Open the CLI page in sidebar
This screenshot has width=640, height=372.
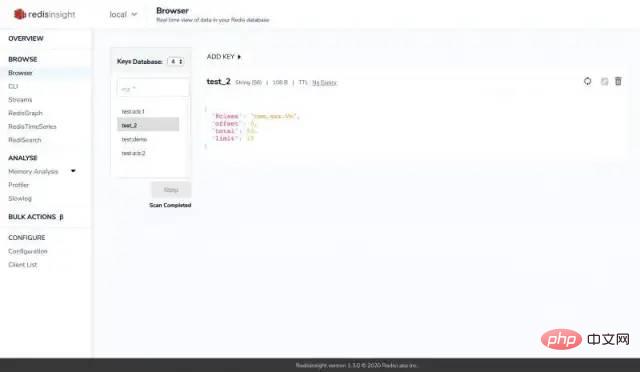[13, 86]
